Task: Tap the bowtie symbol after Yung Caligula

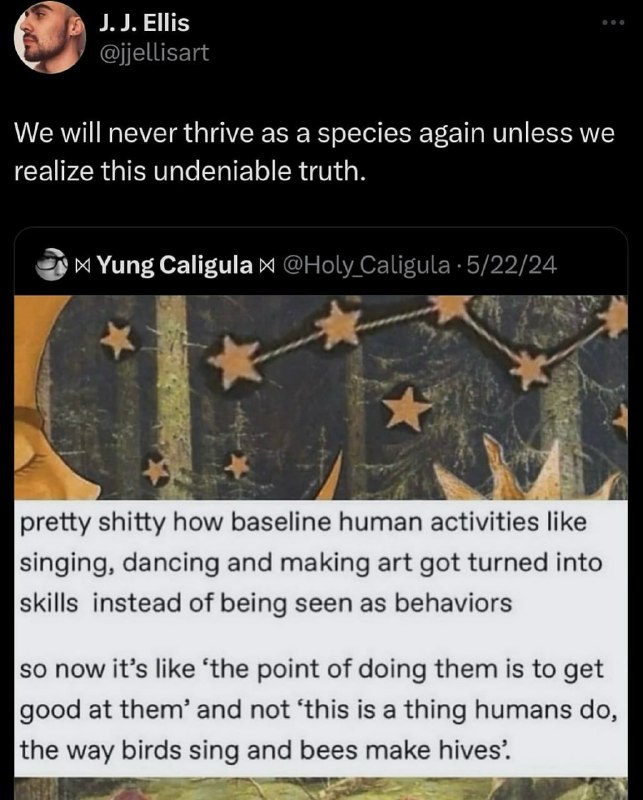Action: [x=265, y=265]
